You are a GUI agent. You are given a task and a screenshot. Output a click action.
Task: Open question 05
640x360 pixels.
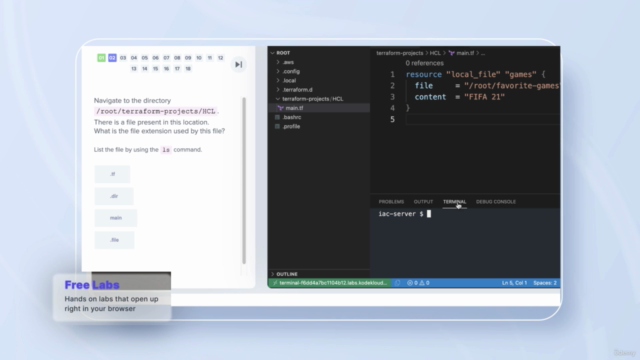tap(144, 58)
